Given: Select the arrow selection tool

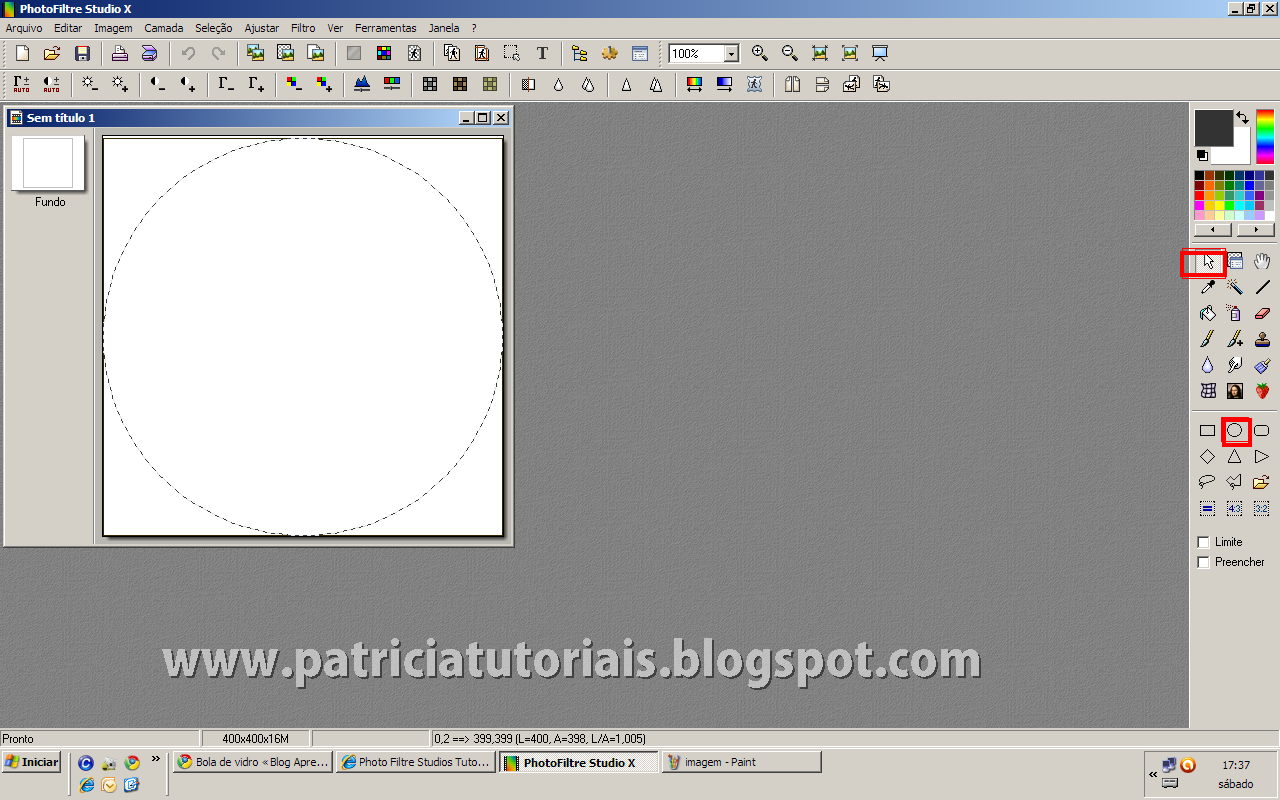Looking at the screenshot, I should pyautogui.click(x=1208, y=262).
